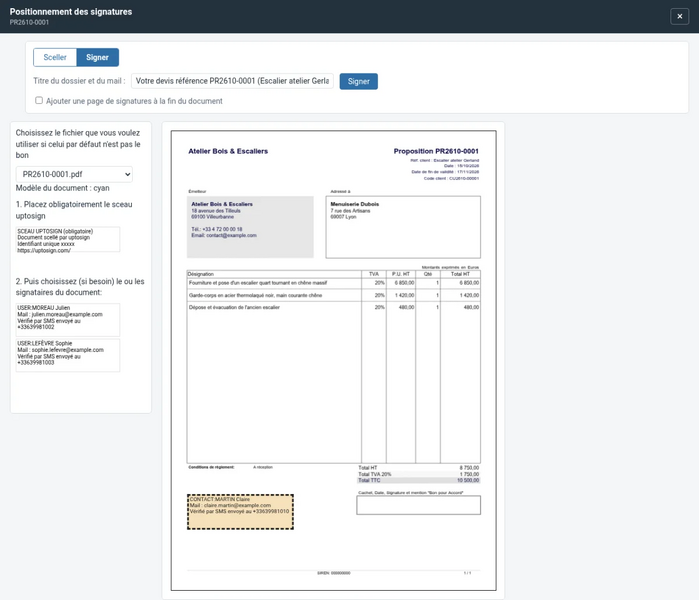699x600 pixels.
Task: Click 'Modèle du document : cyan' text
Action: pyautogui.click(x=62, y=188)
